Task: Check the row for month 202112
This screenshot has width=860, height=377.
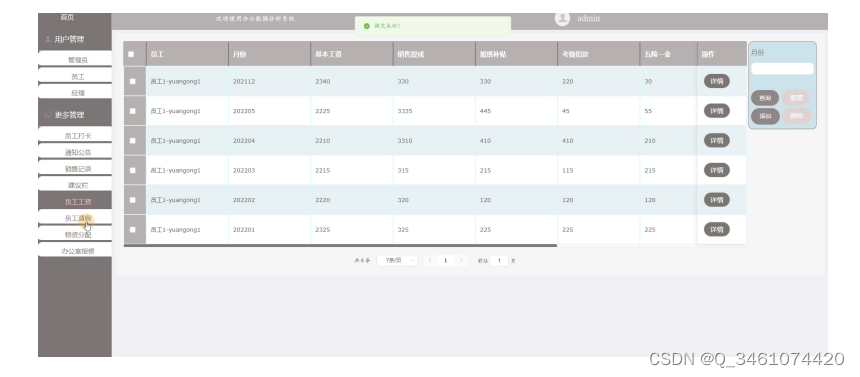Action: [x=132, y=81]
